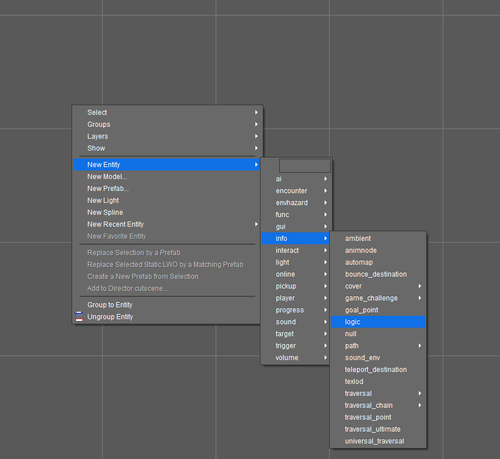Open New Recent Entity submenu

click(x=166, y=224)
